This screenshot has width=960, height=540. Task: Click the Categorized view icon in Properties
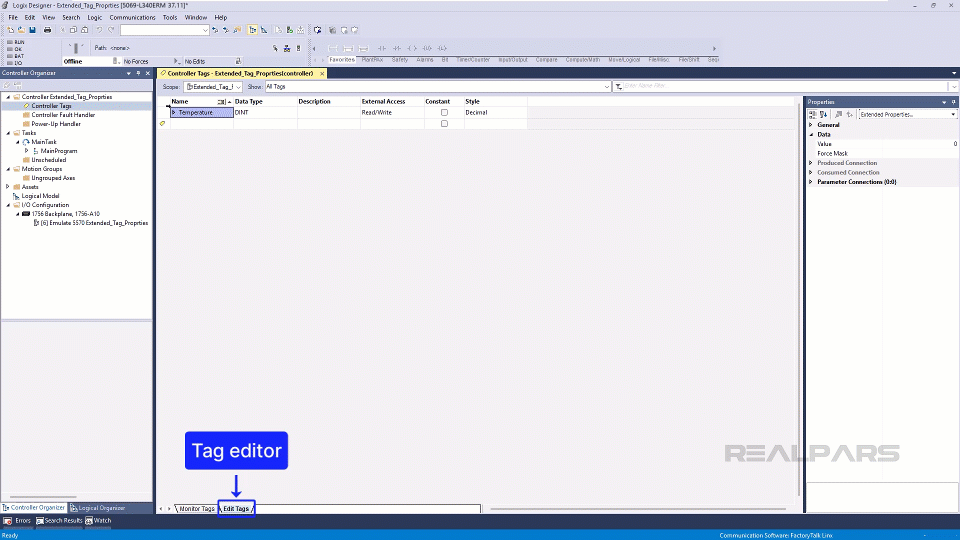(812, 114)
